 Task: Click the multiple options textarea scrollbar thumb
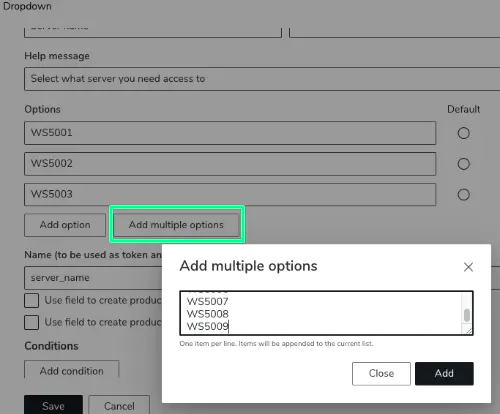click(467, 315)
